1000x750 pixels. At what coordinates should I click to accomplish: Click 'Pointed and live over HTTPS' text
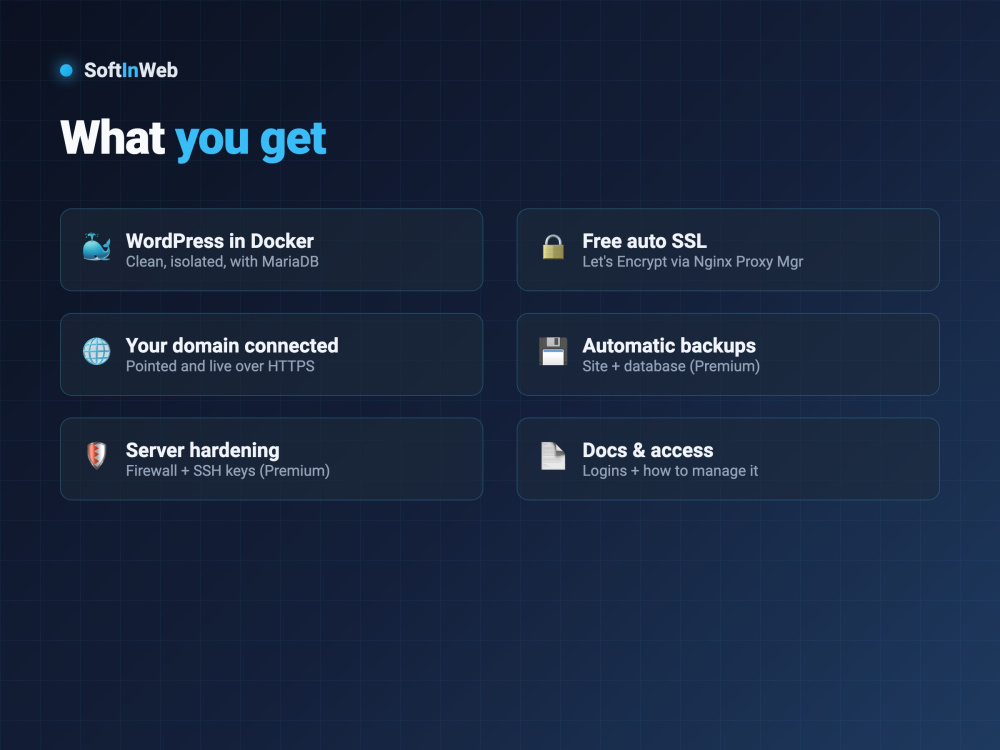(x=220, y=366)
